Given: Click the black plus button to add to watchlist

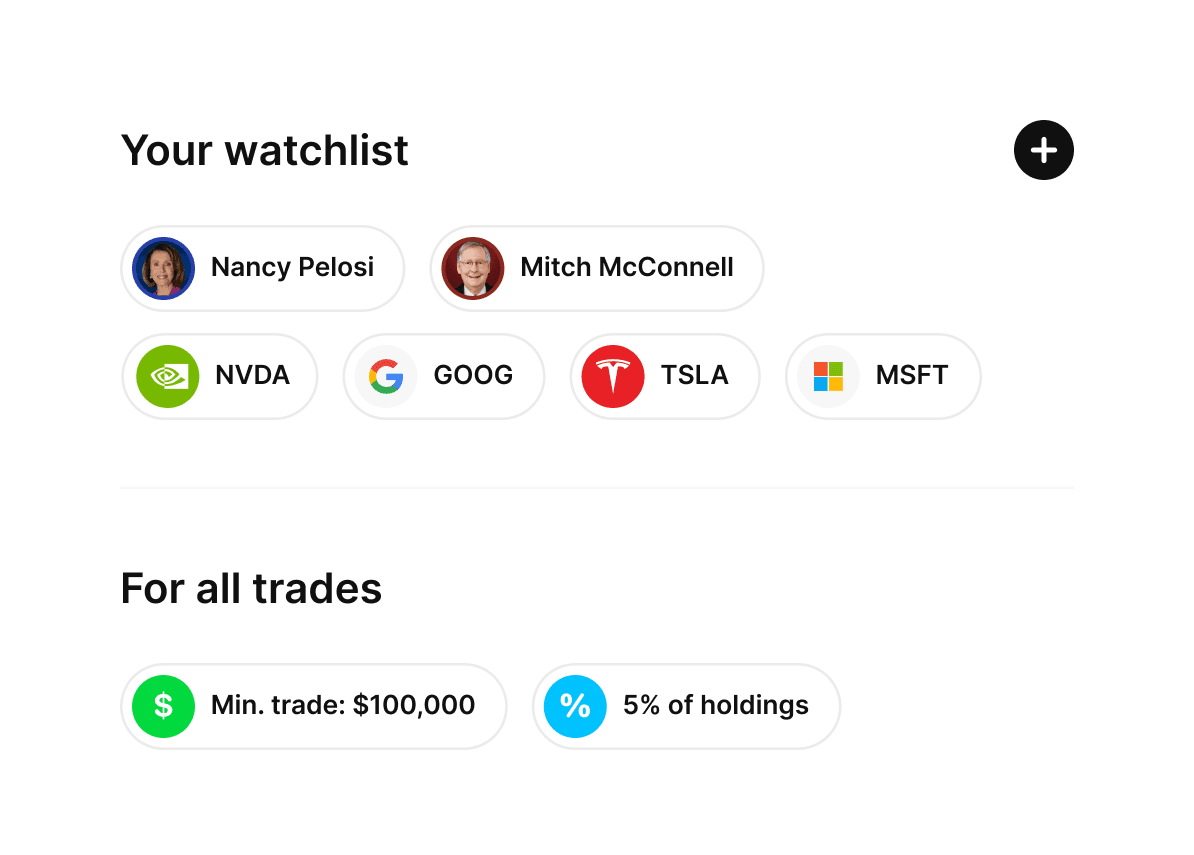Looking at the screenshot, I should click(x=1043, y=151).
